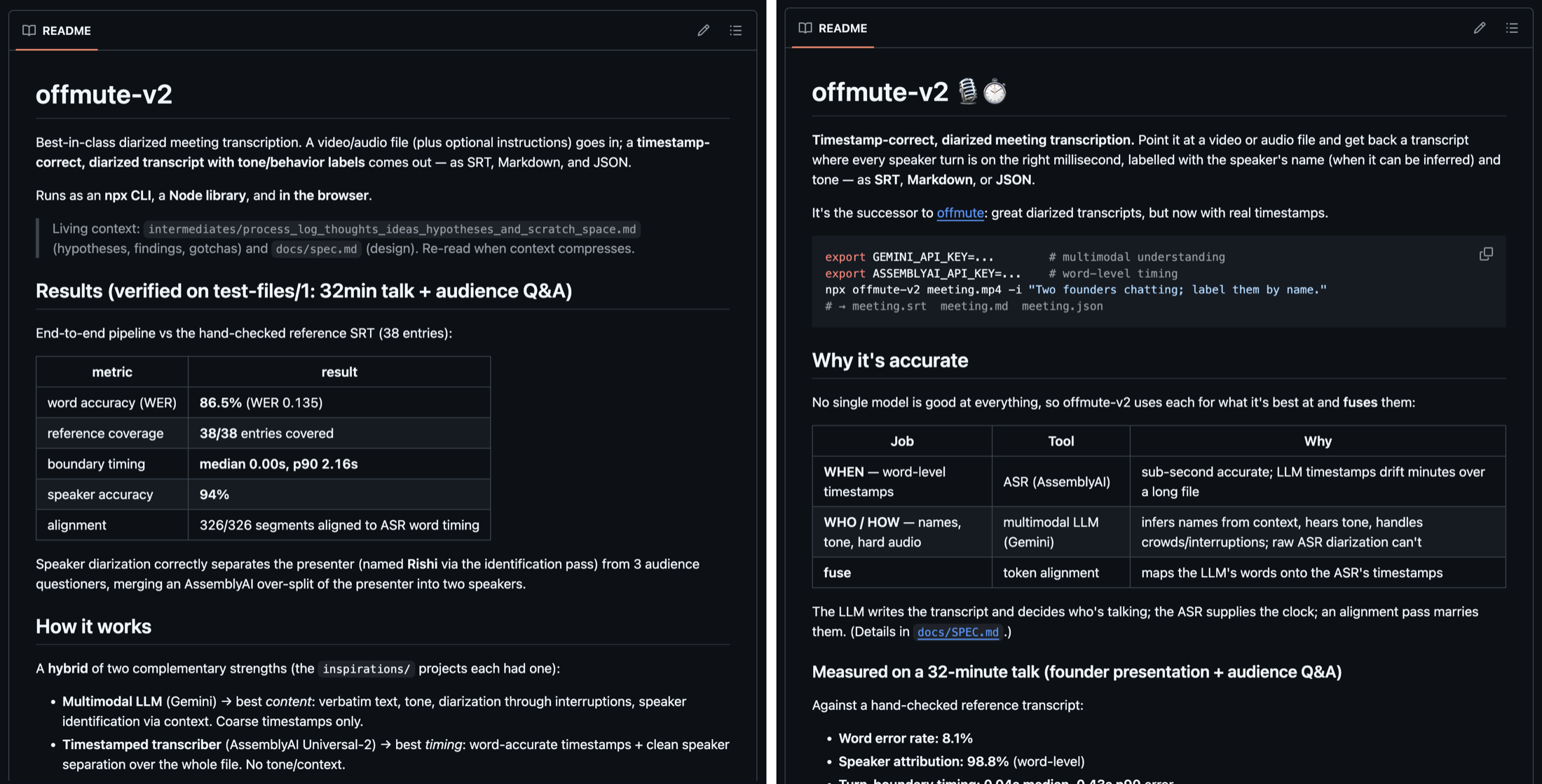Click the stopwatch emoji beside offmute-v2 title

(995, 92)
